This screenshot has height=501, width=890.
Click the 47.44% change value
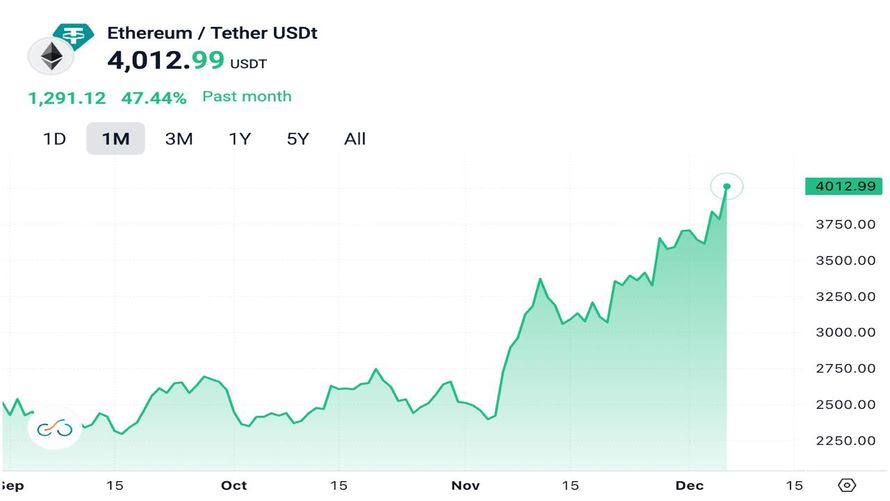[x=154, y=97]
